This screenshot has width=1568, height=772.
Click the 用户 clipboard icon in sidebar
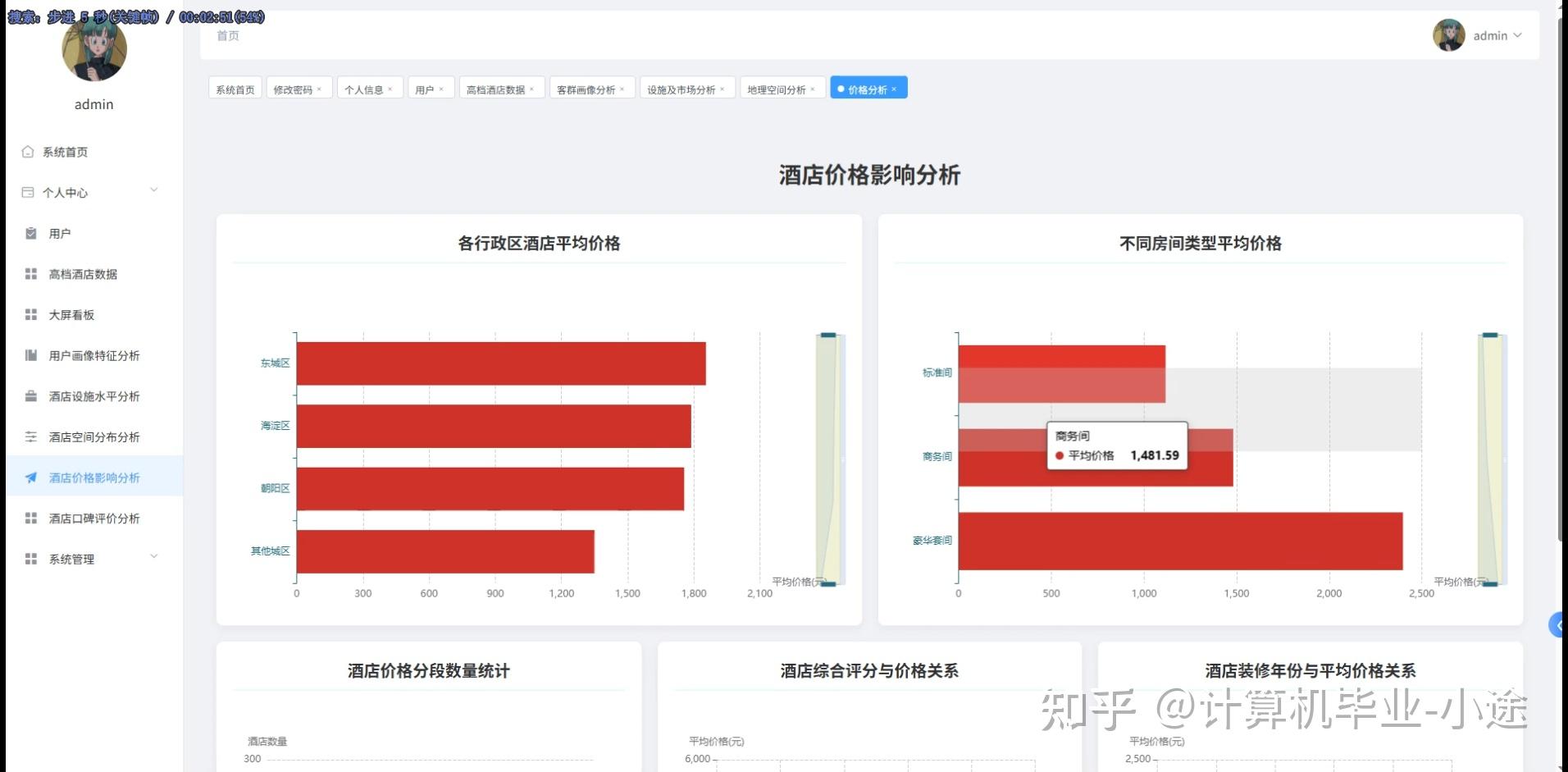30,233
